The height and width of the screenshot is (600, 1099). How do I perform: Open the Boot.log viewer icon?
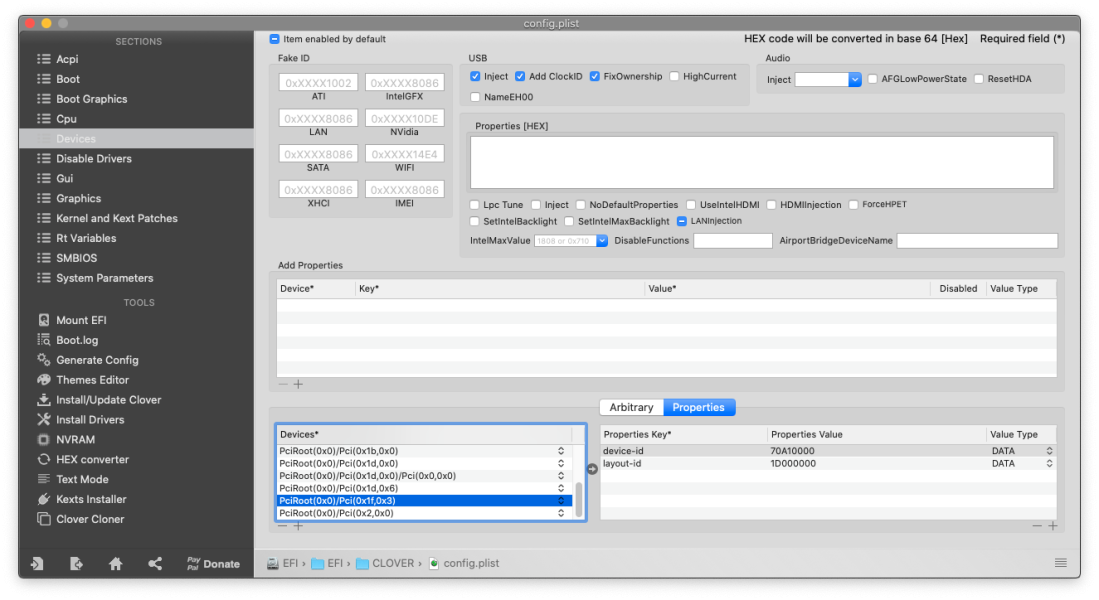point(44,341)
